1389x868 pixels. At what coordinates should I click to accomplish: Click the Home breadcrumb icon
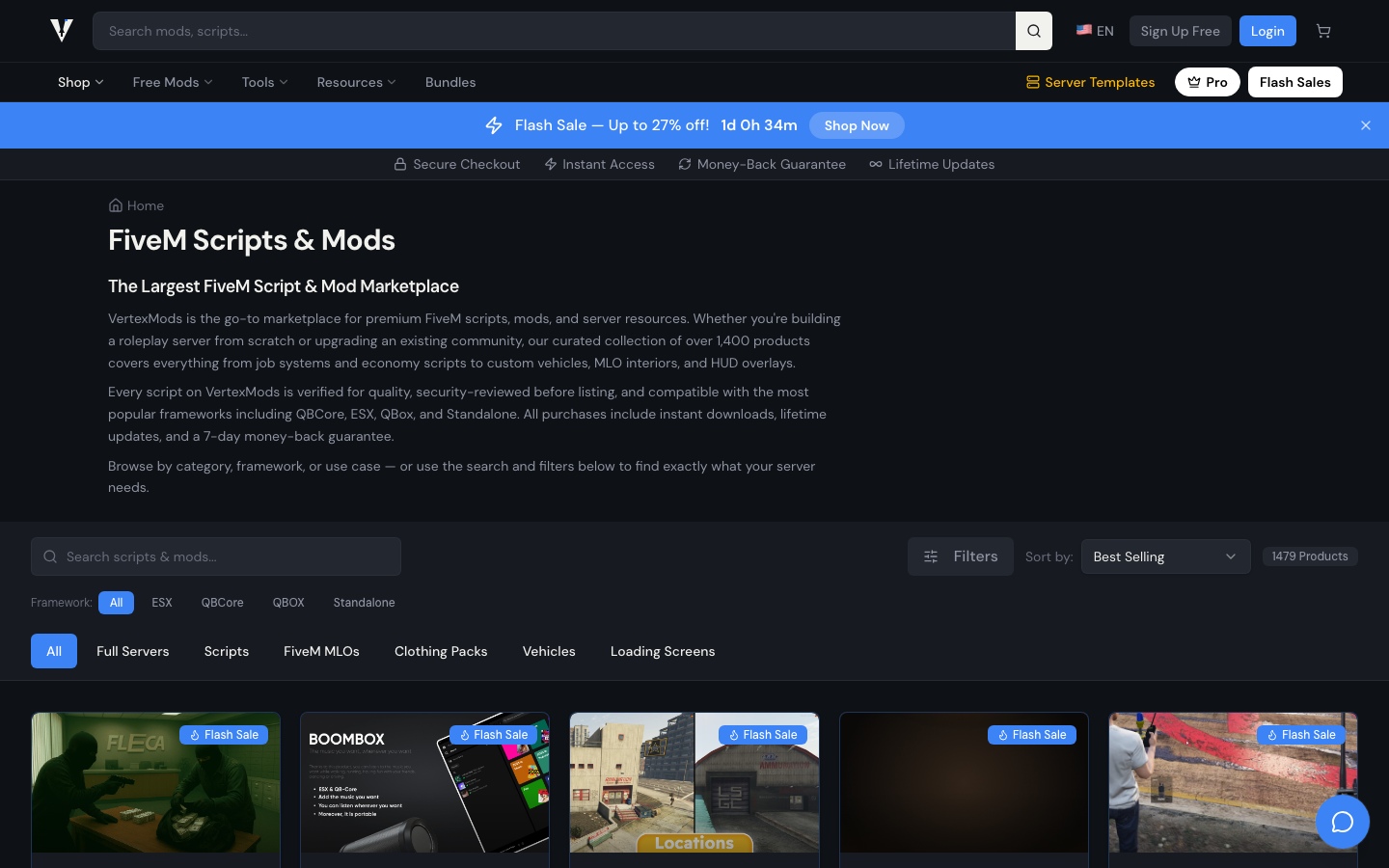coord(116,205)
